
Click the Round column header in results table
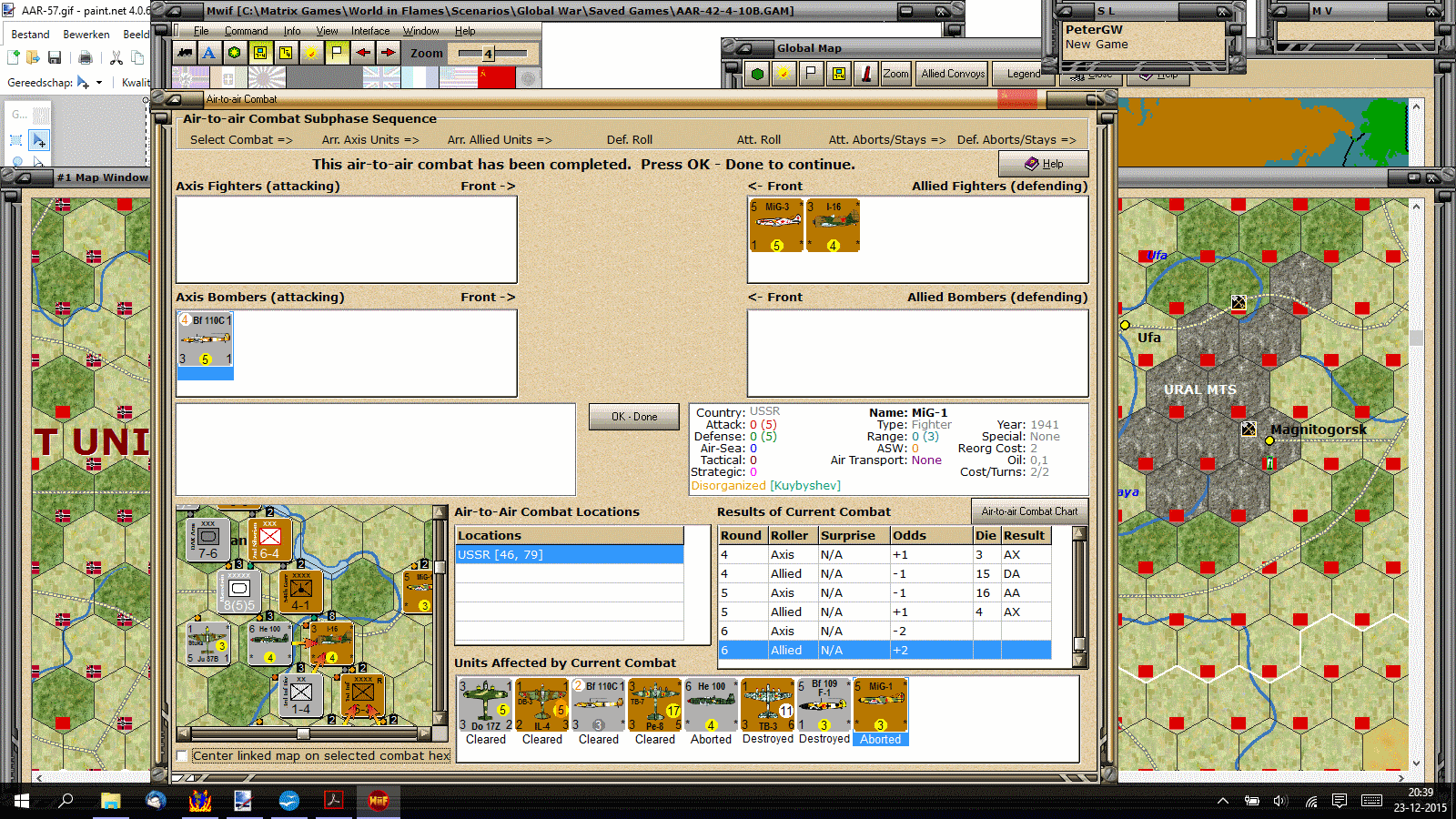point(742,536)
